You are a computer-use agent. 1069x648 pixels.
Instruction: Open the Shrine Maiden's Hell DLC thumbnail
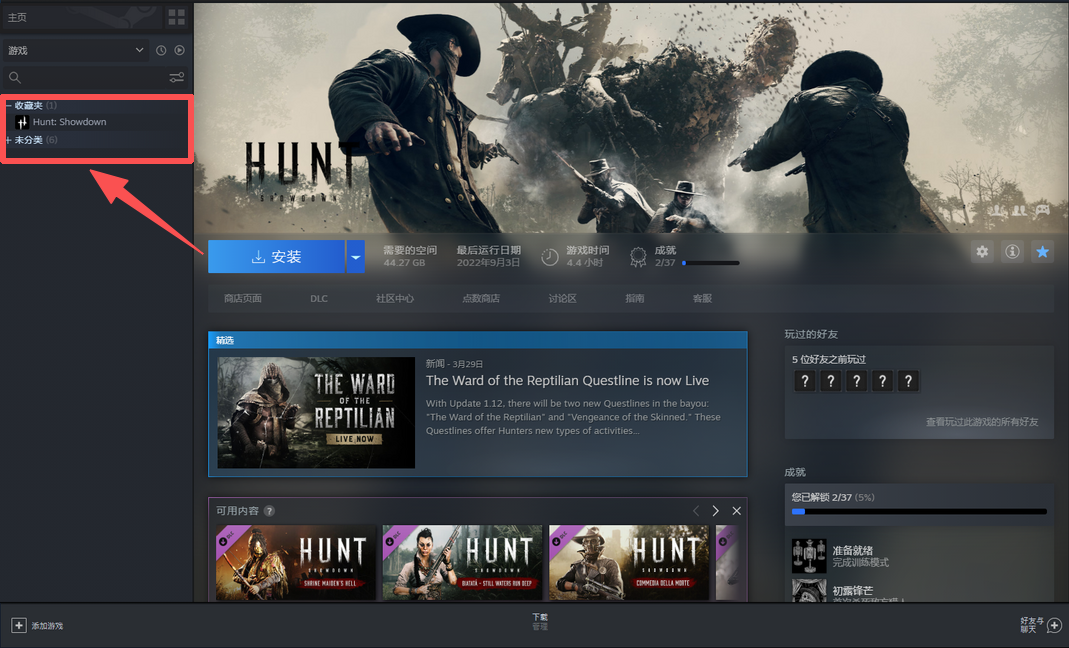[x=296, y=563]
